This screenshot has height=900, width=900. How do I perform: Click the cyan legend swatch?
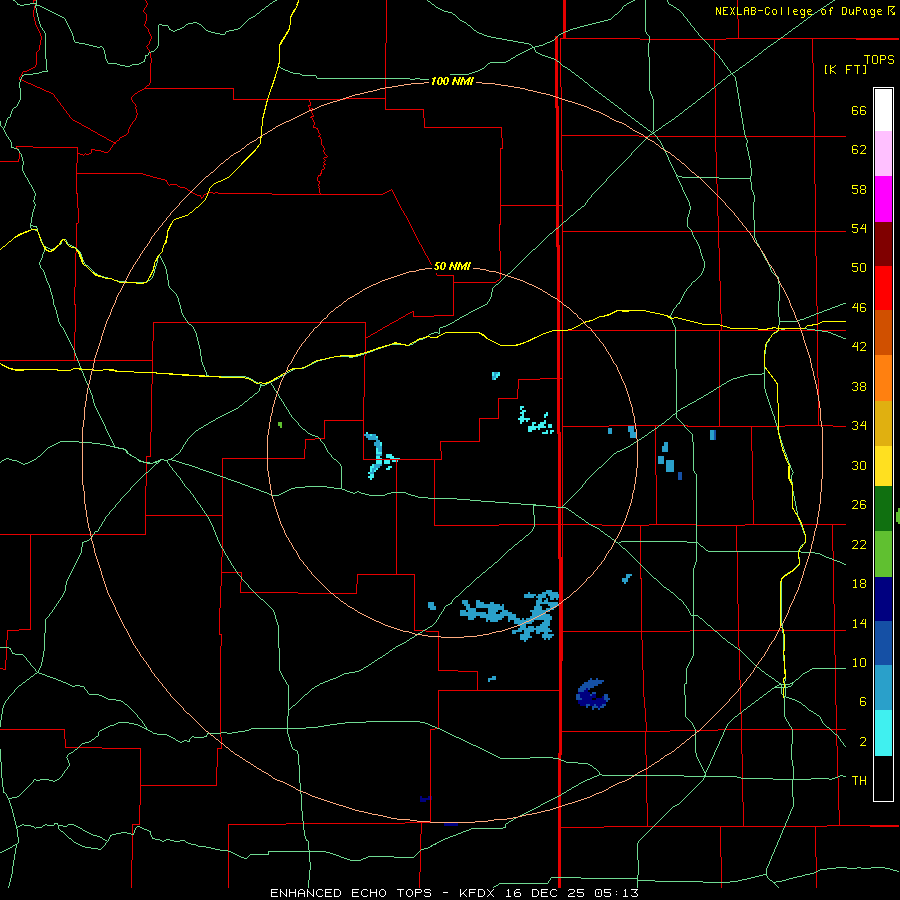(x=883, y=733)
